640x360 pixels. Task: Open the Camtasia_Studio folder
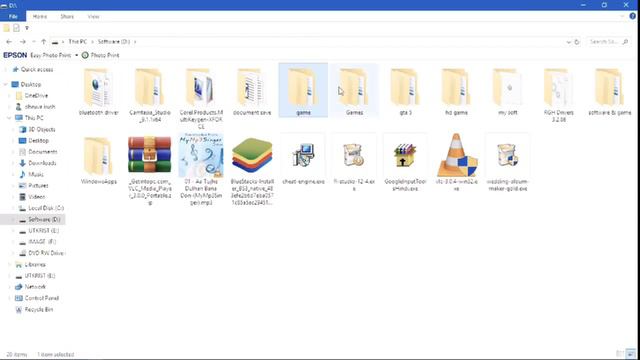pos(150,95)
